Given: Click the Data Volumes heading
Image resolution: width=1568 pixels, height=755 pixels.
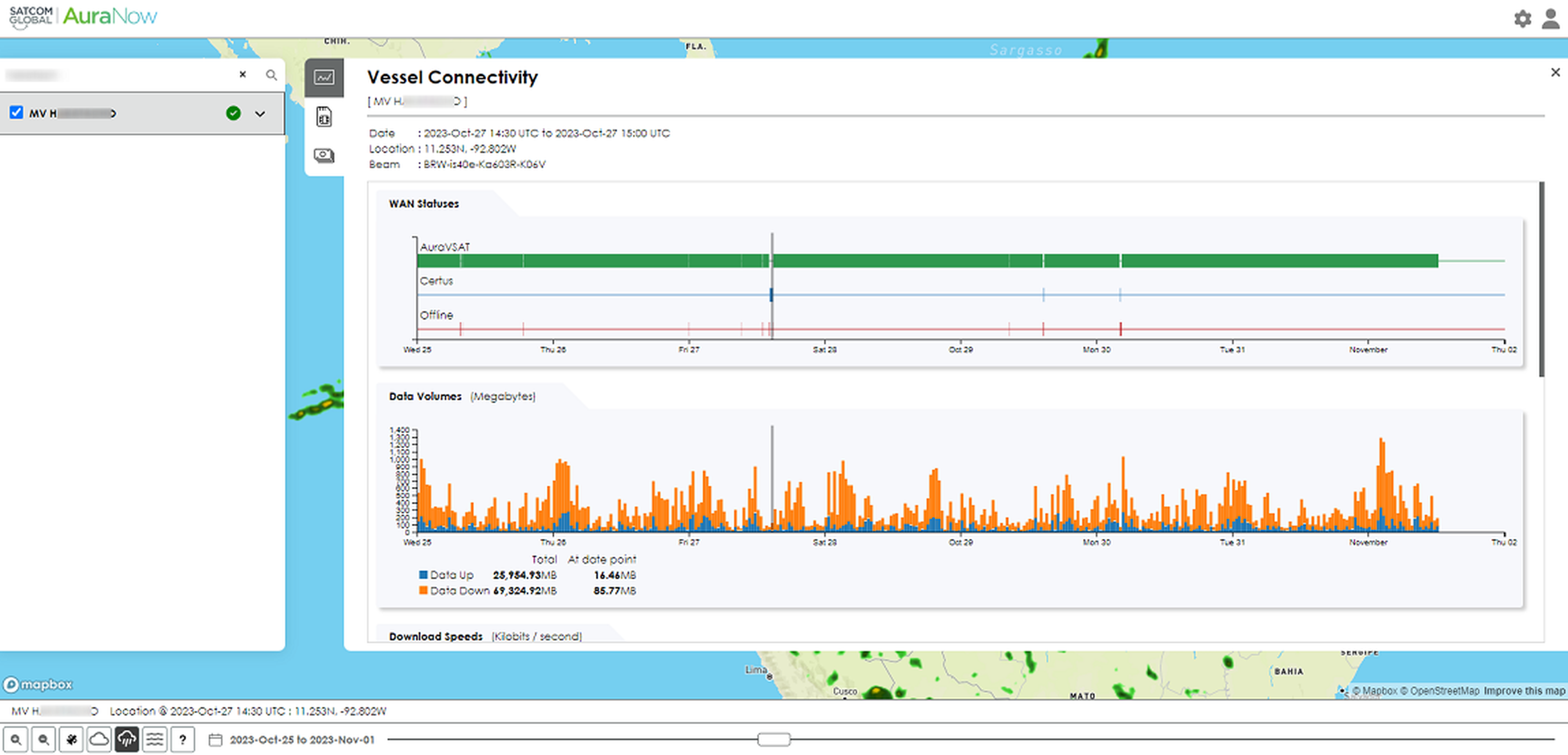Looking at the screenshot, I should 425,396.
